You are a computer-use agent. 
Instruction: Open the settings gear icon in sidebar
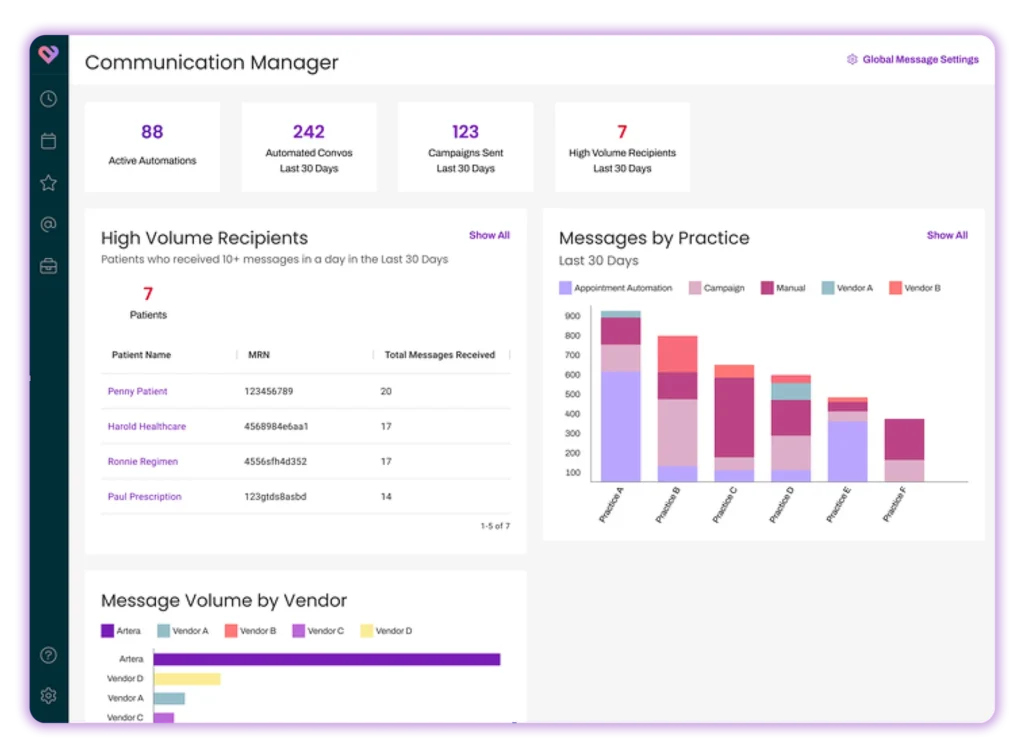coord(48,696)
